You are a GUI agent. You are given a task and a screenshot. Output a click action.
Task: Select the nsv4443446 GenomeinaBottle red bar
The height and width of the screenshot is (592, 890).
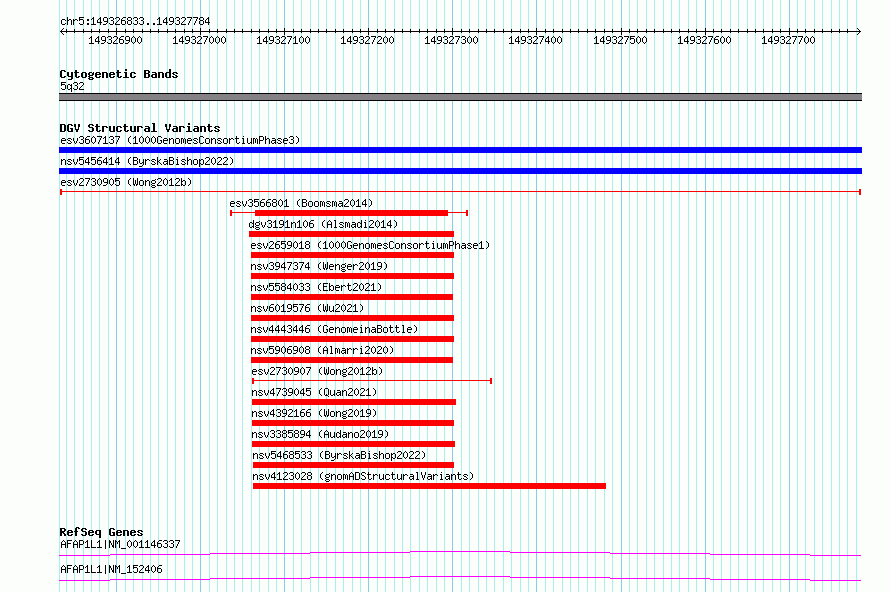[352, 339]
